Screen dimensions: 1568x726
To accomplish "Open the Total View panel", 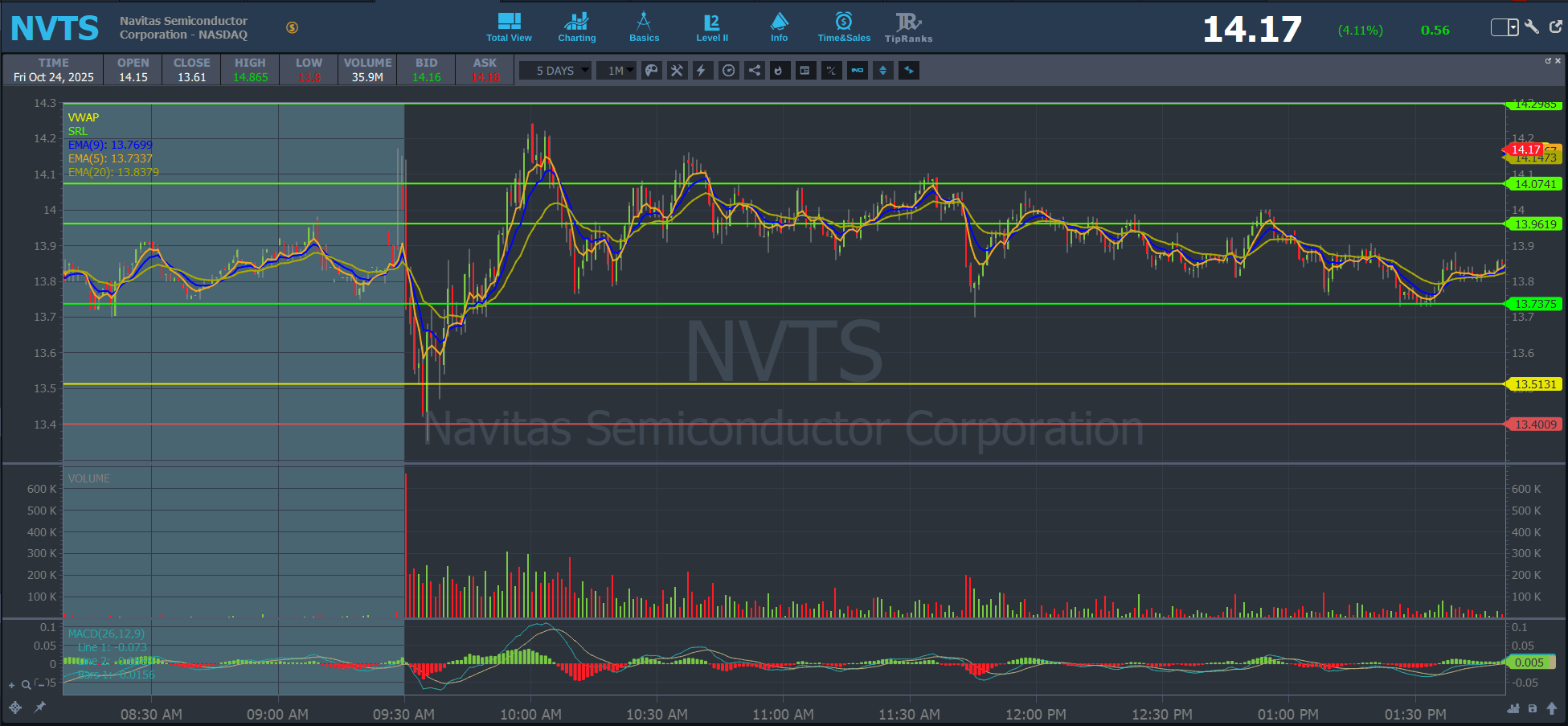I will pos(509,27).
